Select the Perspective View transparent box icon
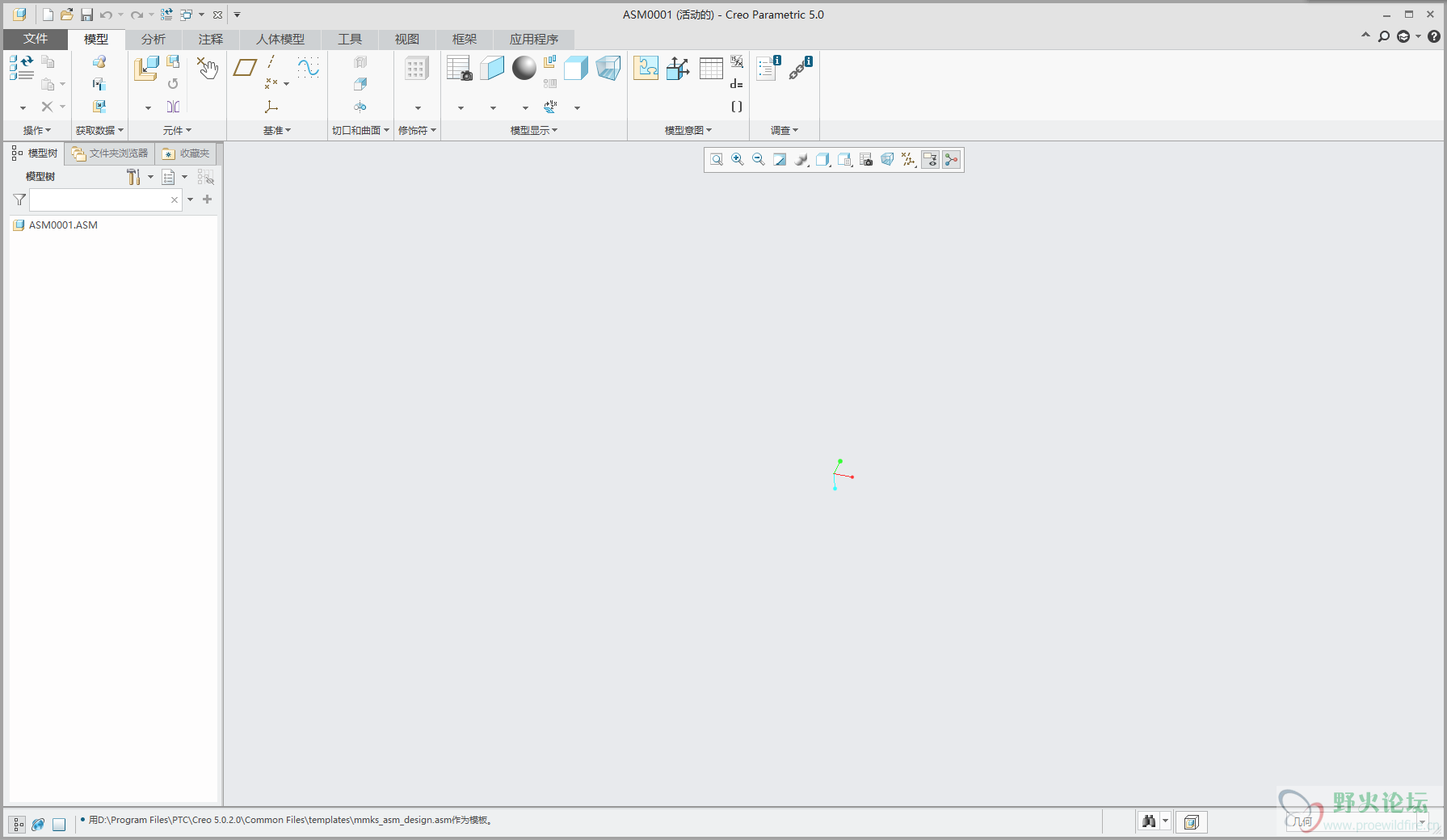The width and height of the screenshot is (1447, 840). coord(608,69)
